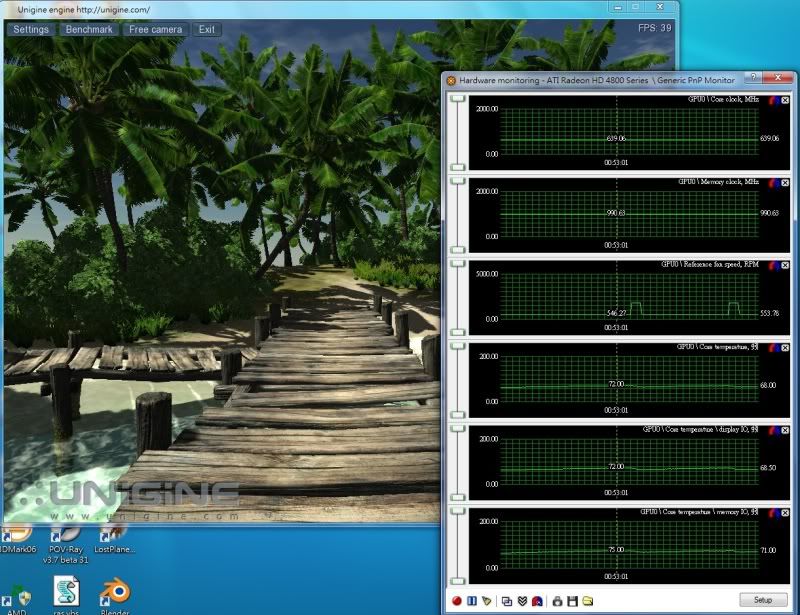800x615 pixels.
Task: Click top slider handle of Core clock graph
Action: [458, 100]
